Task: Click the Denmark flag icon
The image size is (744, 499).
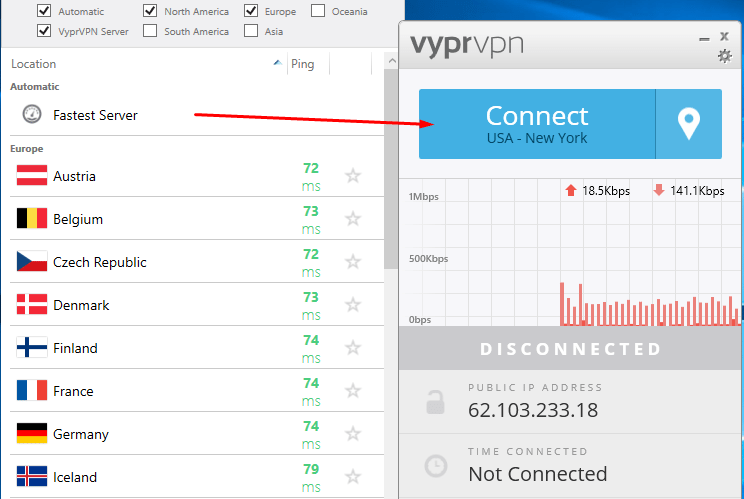Action: point(32,304)
